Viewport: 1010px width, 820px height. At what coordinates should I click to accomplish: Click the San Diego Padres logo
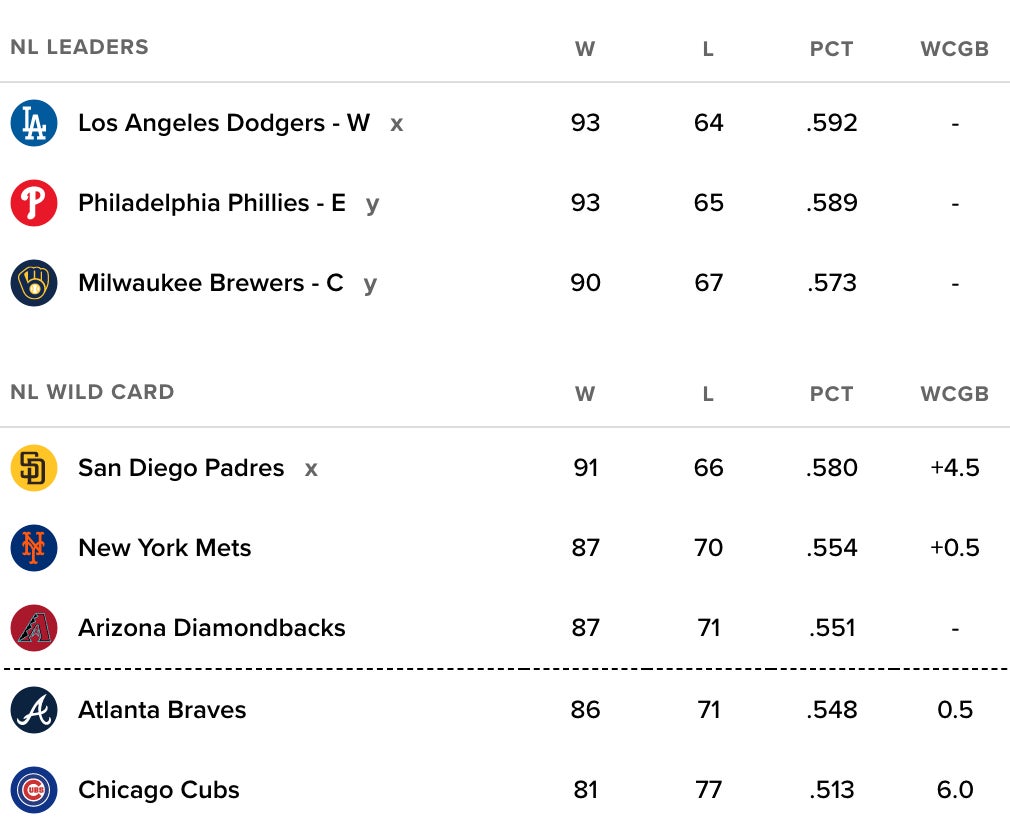(x=34, y=468)
